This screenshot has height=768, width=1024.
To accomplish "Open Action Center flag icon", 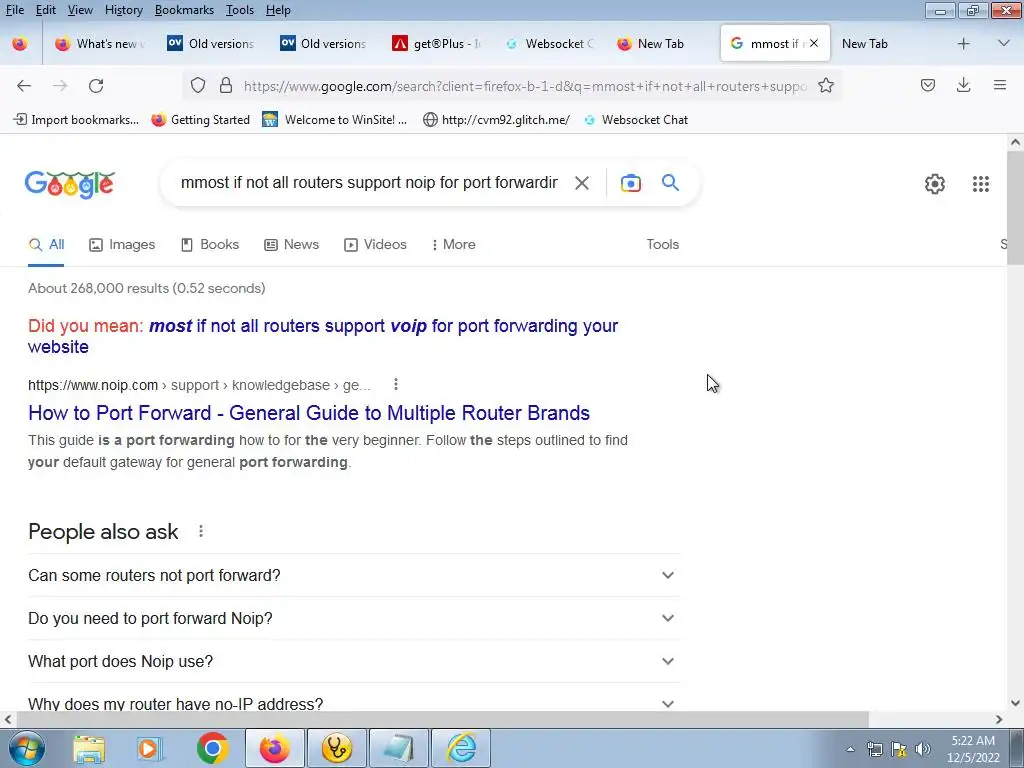I will [x=899, y=749].
